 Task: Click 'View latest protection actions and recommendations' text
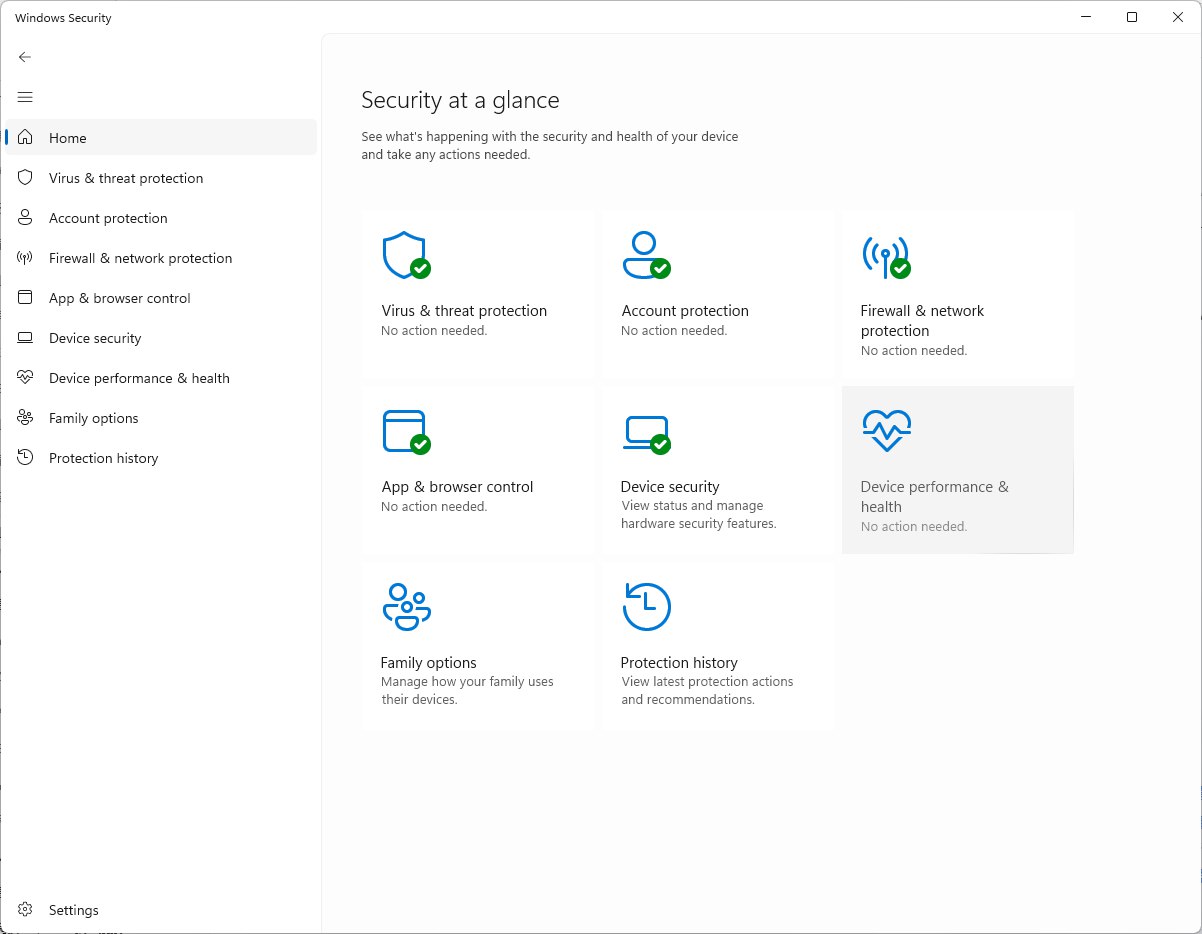707,691
